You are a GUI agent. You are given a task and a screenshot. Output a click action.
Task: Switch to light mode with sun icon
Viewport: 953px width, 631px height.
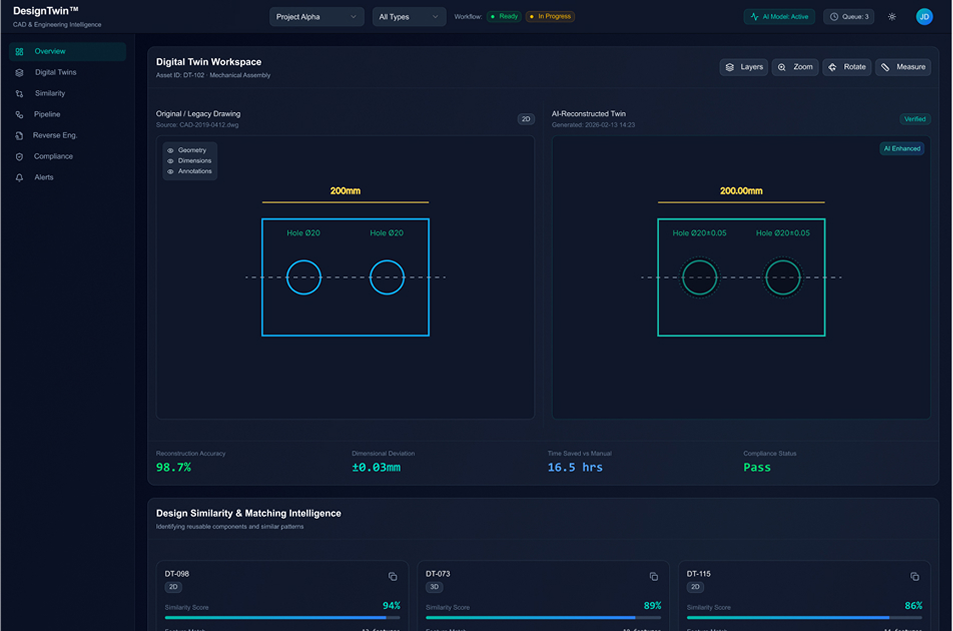tap(891, 16)
